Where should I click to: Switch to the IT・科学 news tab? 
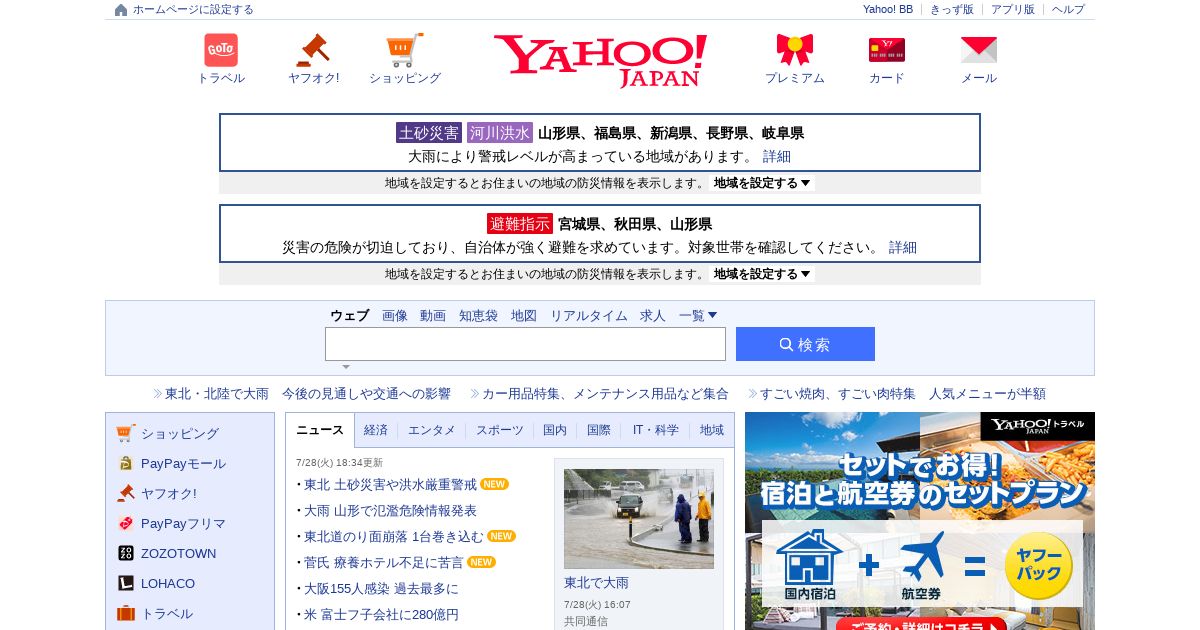(x=656, y=430)
